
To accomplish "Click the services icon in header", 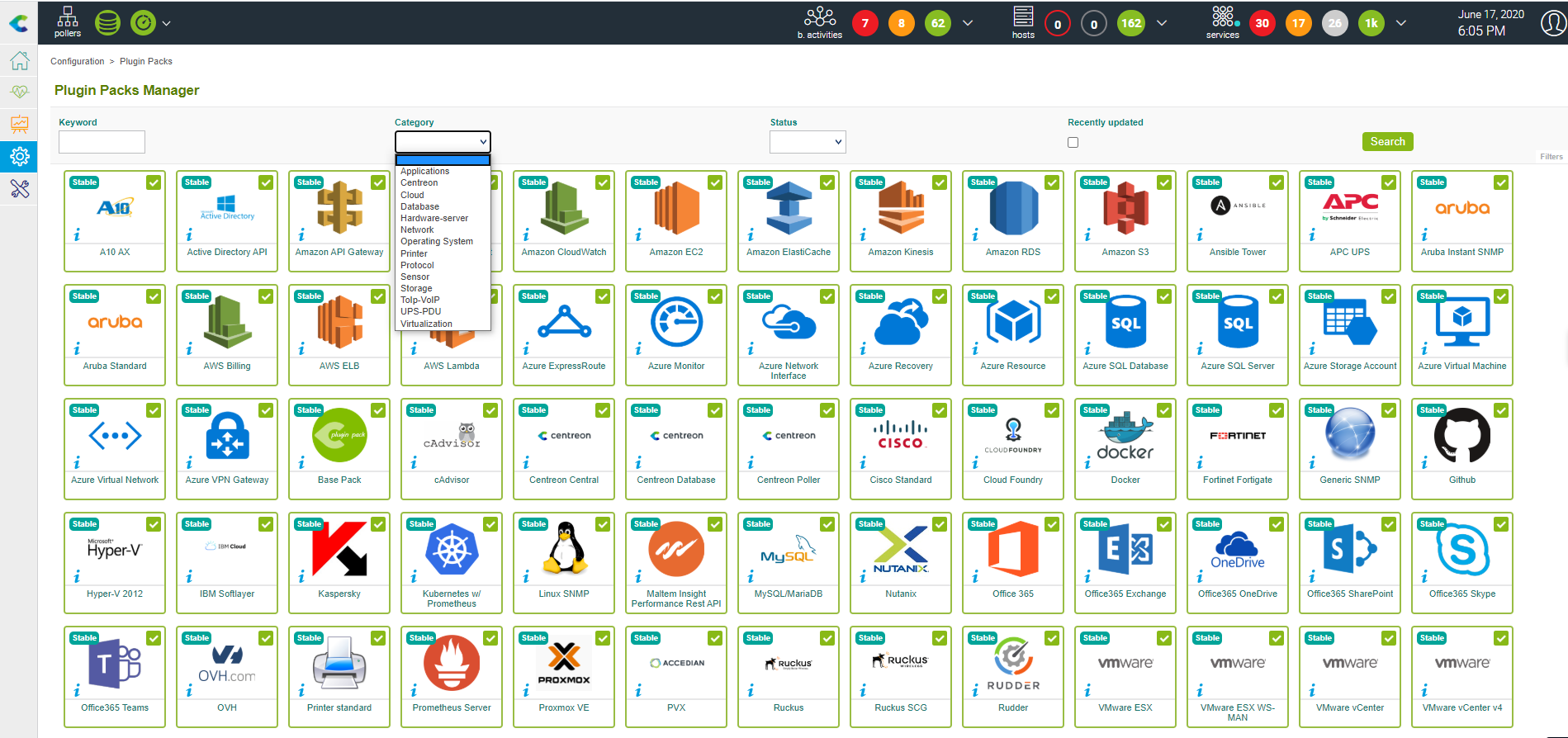I will click(x=1222, y=21).
